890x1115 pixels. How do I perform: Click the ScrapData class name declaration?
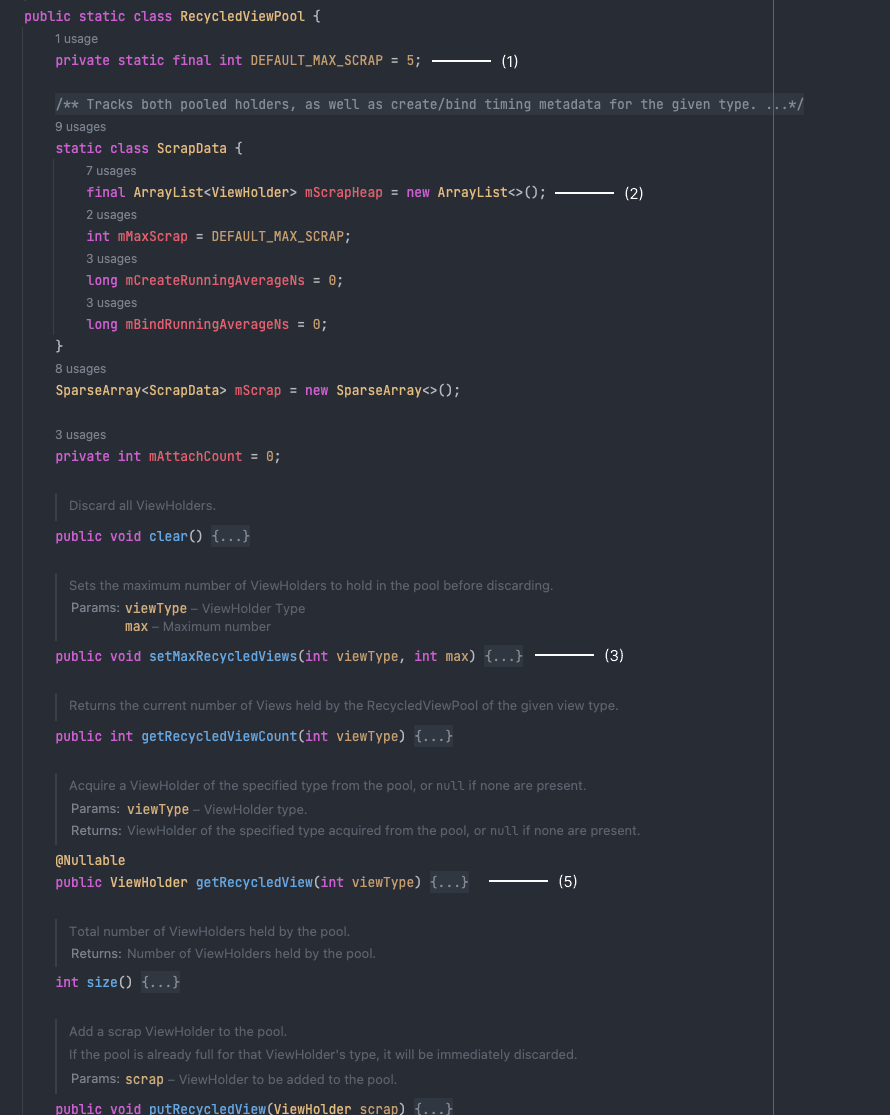(x=192, y=149)
